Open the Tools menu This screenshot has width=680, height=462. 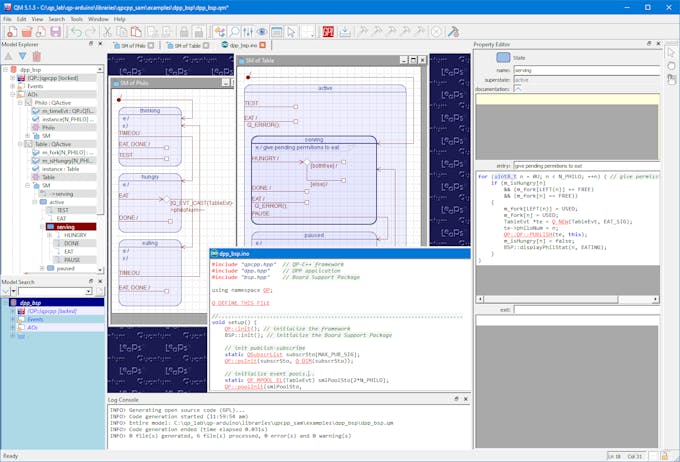click(76, 18)
